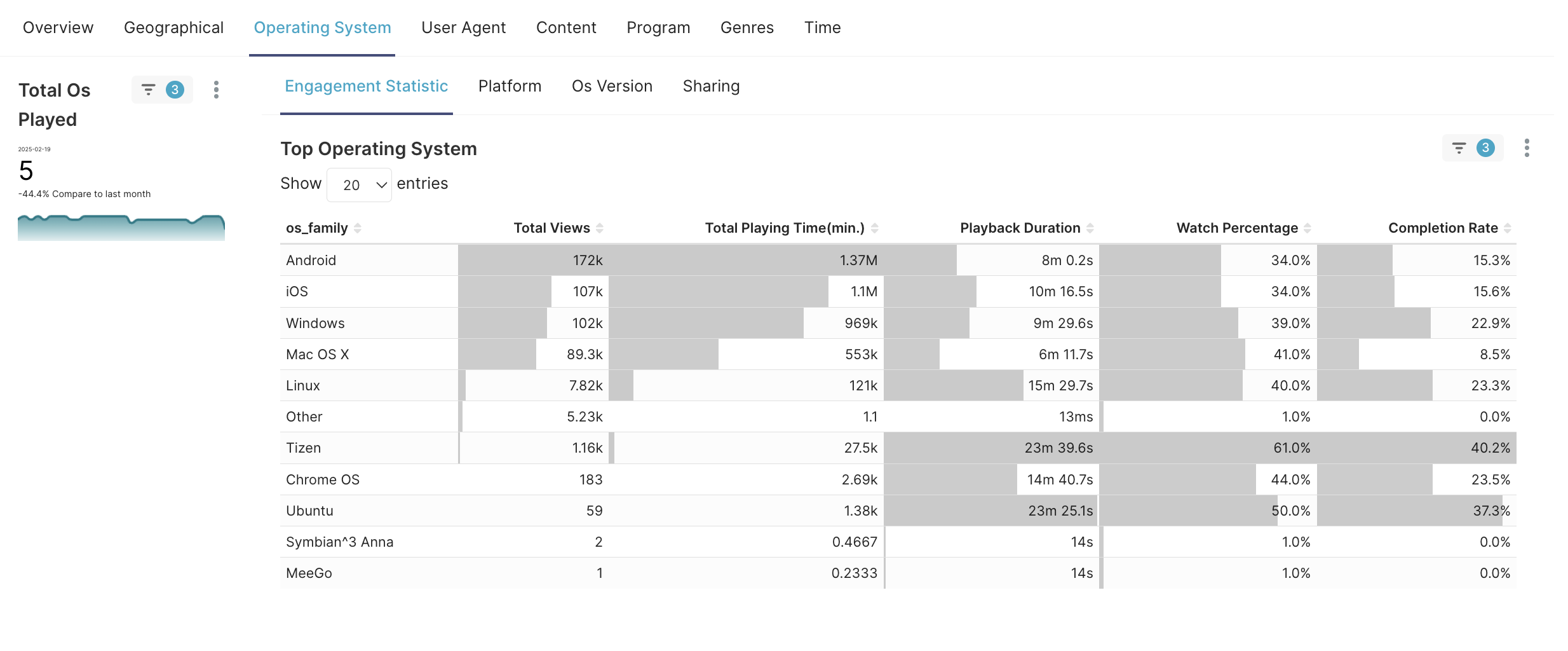Select the Windows row name
This screenshot has width=1568, height=651.
click(x=315, y=323)
